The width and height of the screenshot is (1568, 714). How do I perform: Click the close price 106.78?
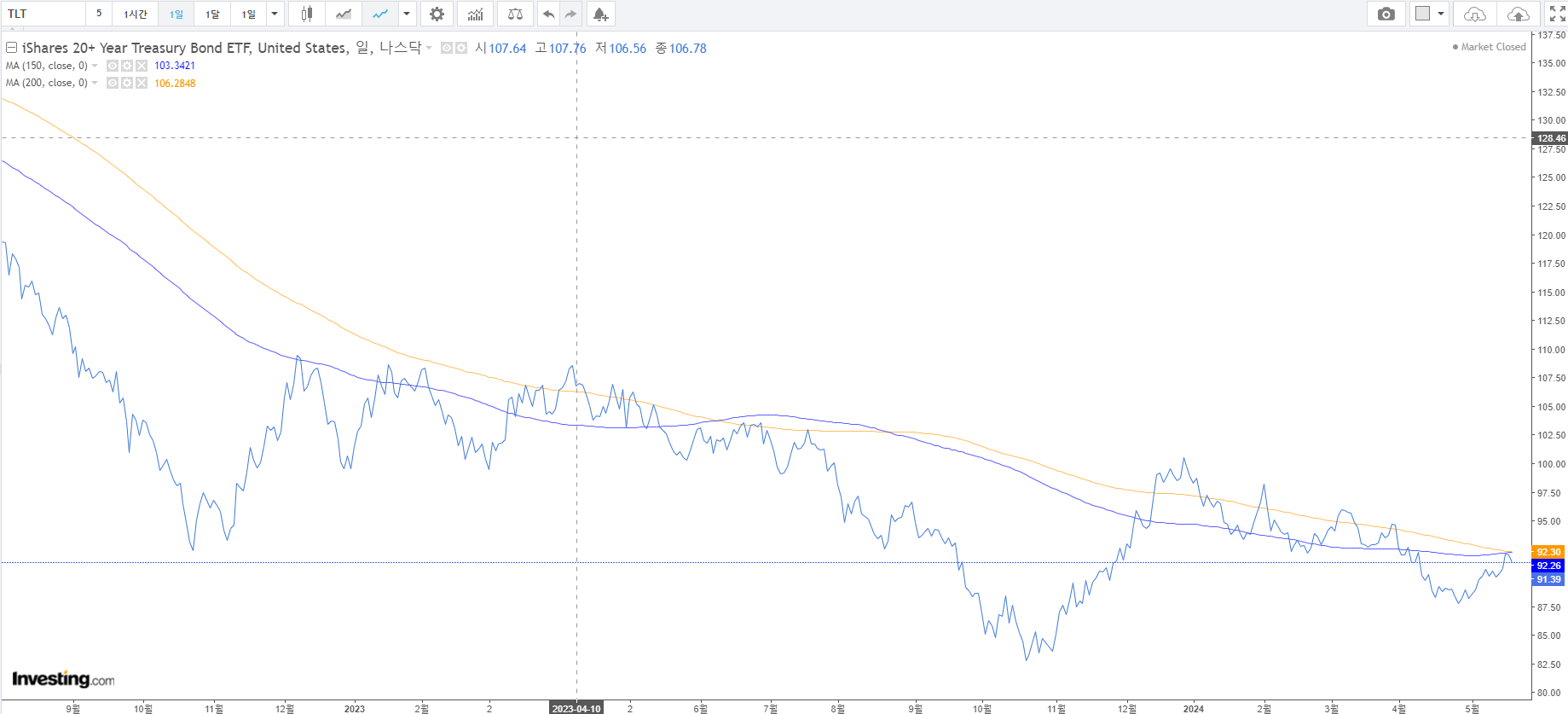[x=688, y=49]
